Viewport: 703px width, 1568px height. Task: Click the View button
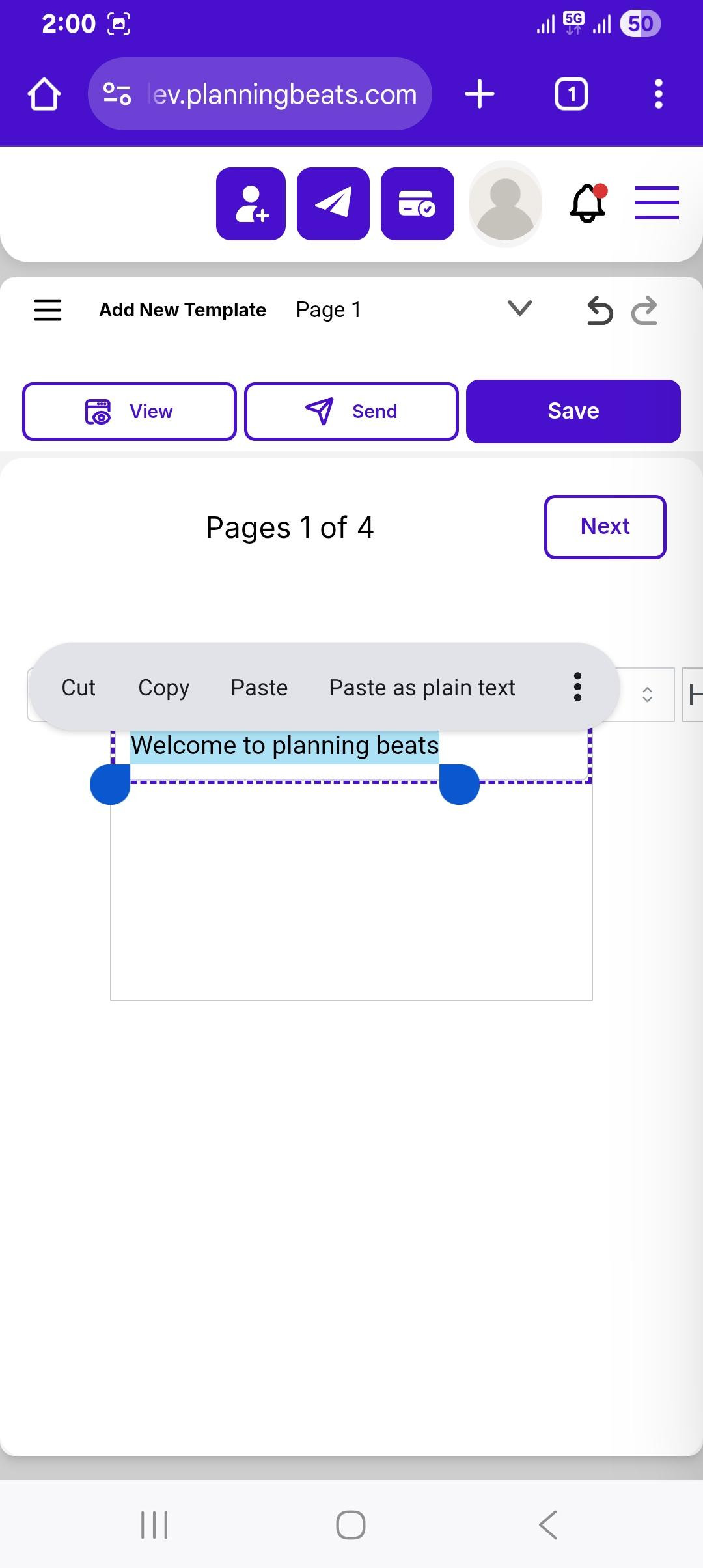pyautogui.click(x=129, y=412)
